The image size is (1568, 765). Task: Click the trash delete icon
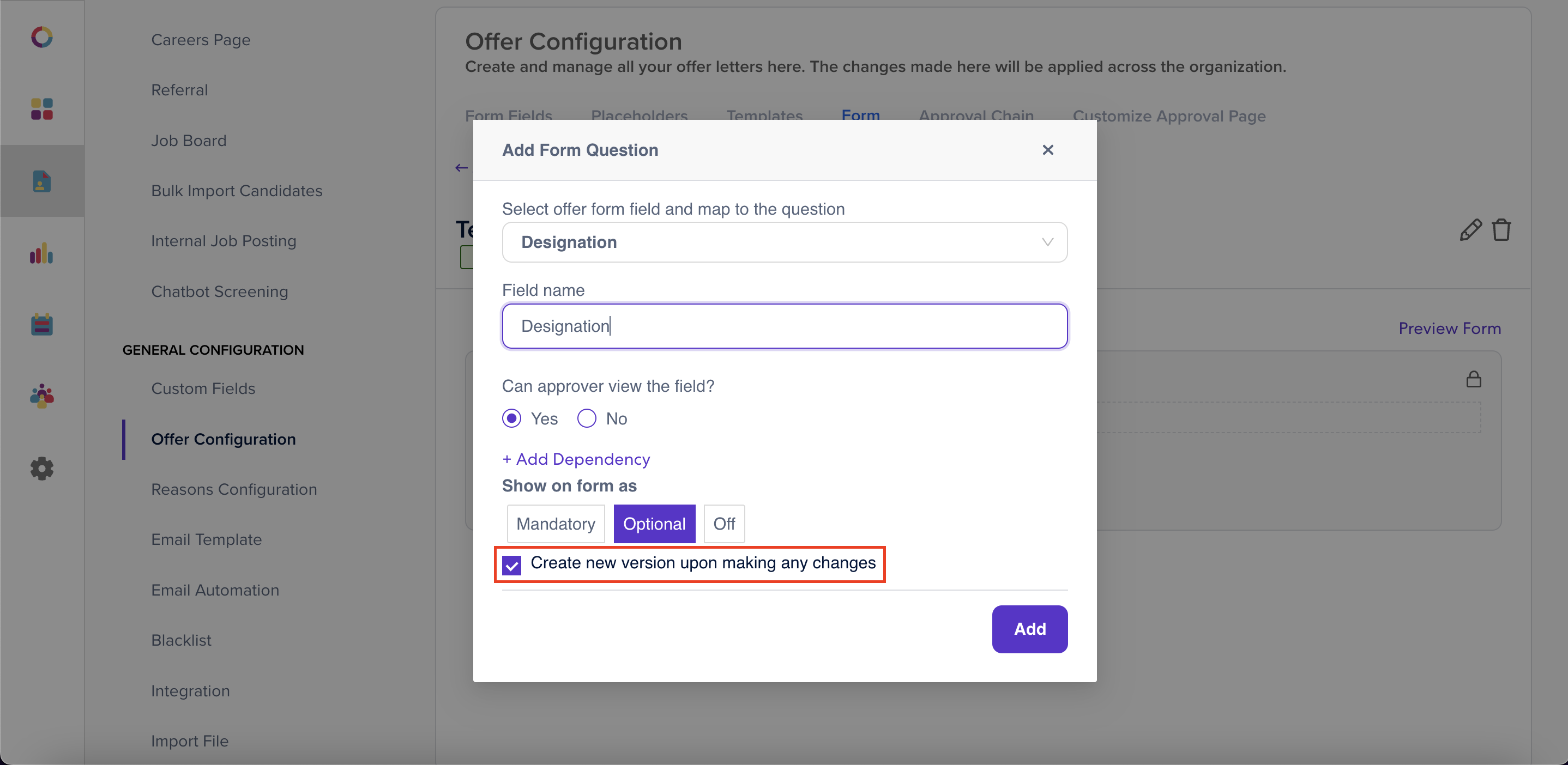(1501, 230)
